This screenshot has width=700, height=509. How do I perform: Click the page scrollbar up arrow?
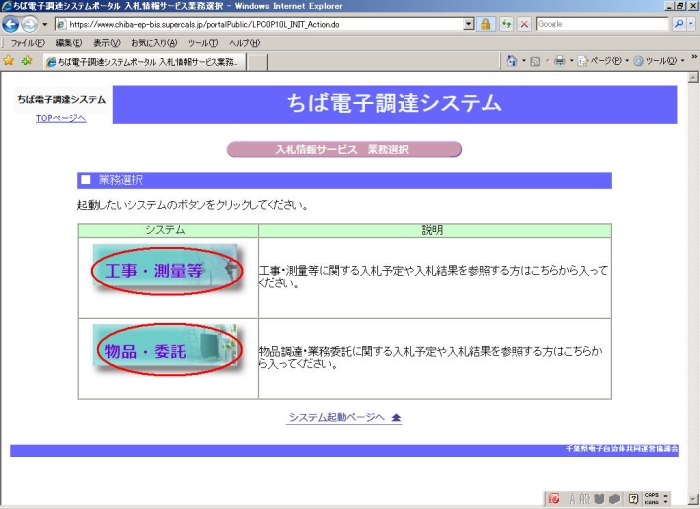(693, 78)
